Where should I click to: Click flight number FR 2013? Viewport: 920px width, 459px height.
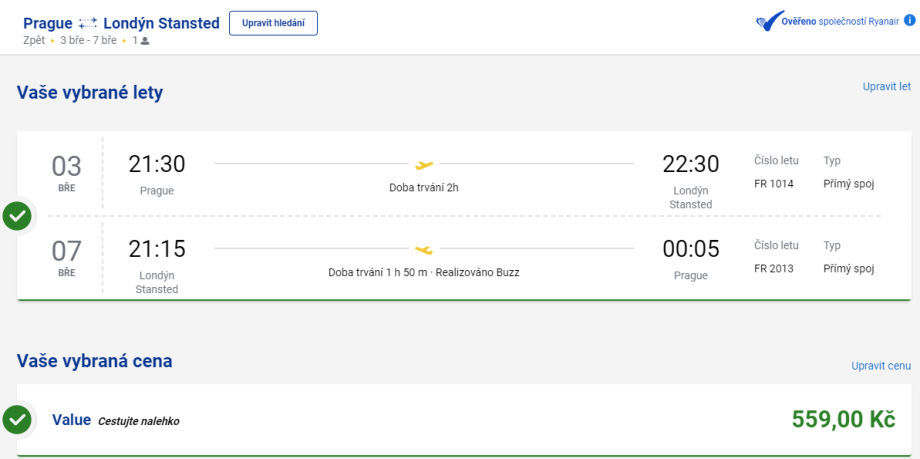coord(773,268)
